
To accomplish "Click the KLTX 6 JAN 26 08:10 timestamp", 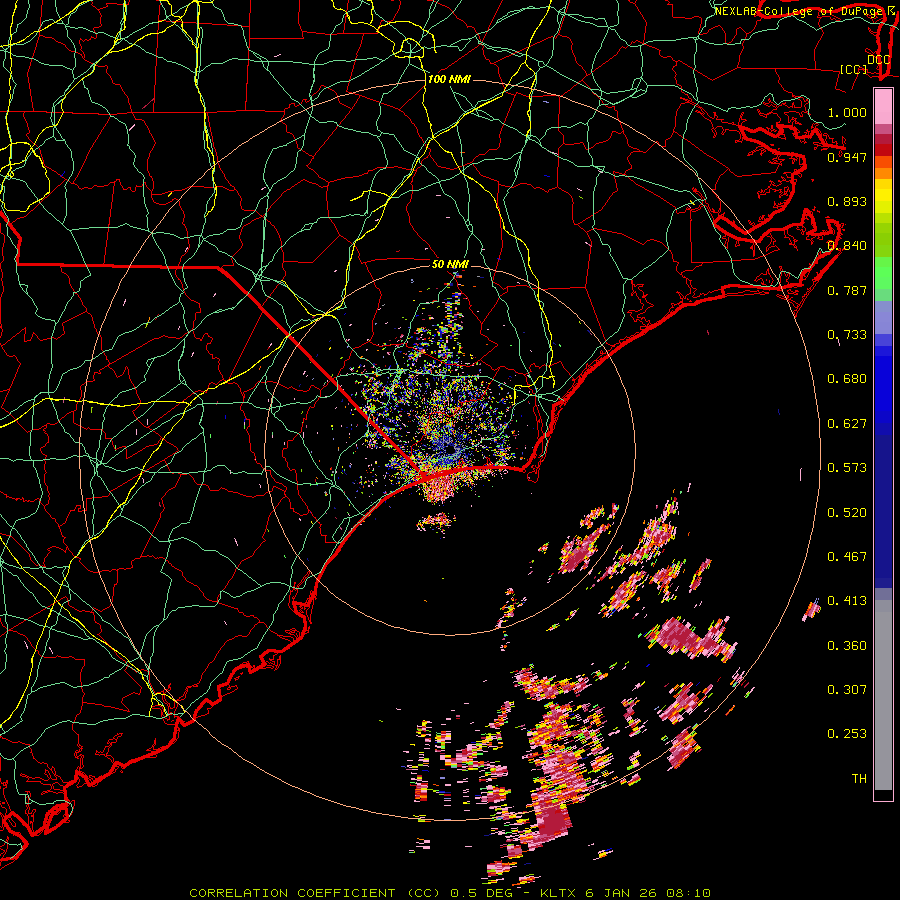I will coord(626,893).
